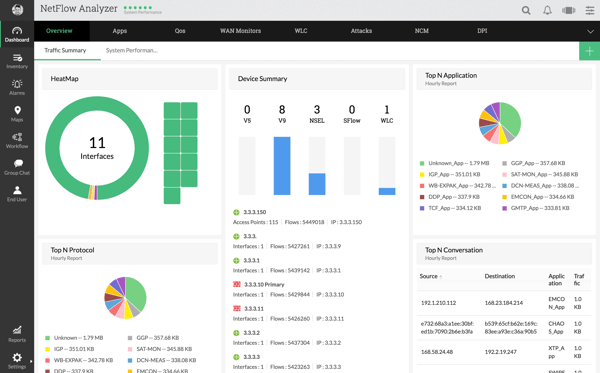Click green status icon of 3.3.3.3
The image size is (600, 373).
pos(236,357)
